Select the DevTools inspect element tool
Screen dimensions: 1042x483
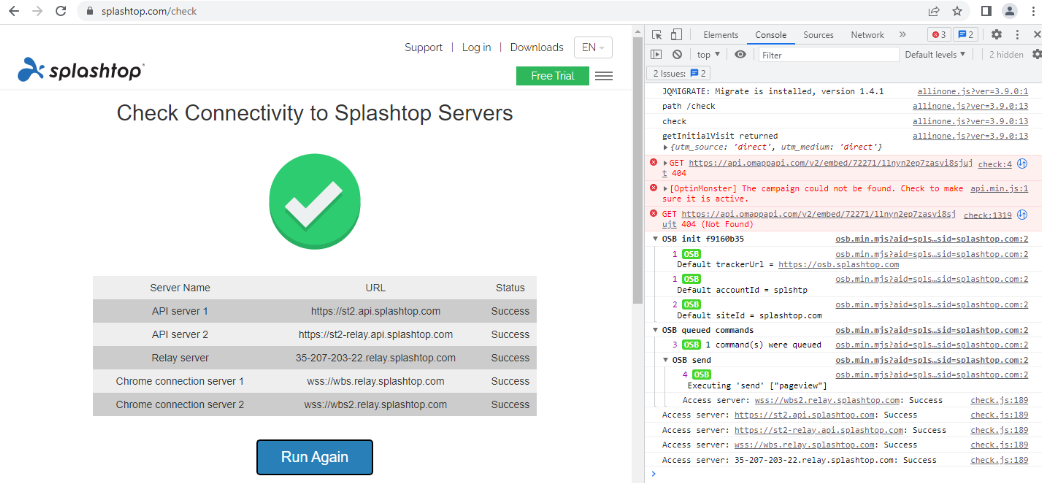click(657, 35)
